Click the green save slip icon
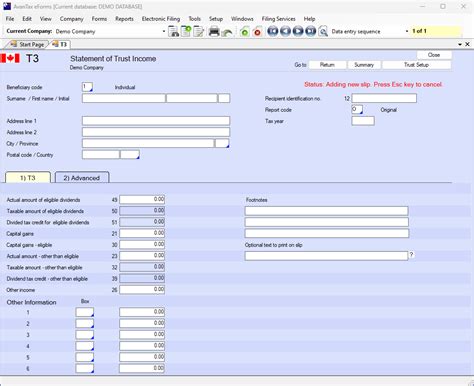Viewport: 474px width, 386px height. pyautogui.click(x=244, y=32)
